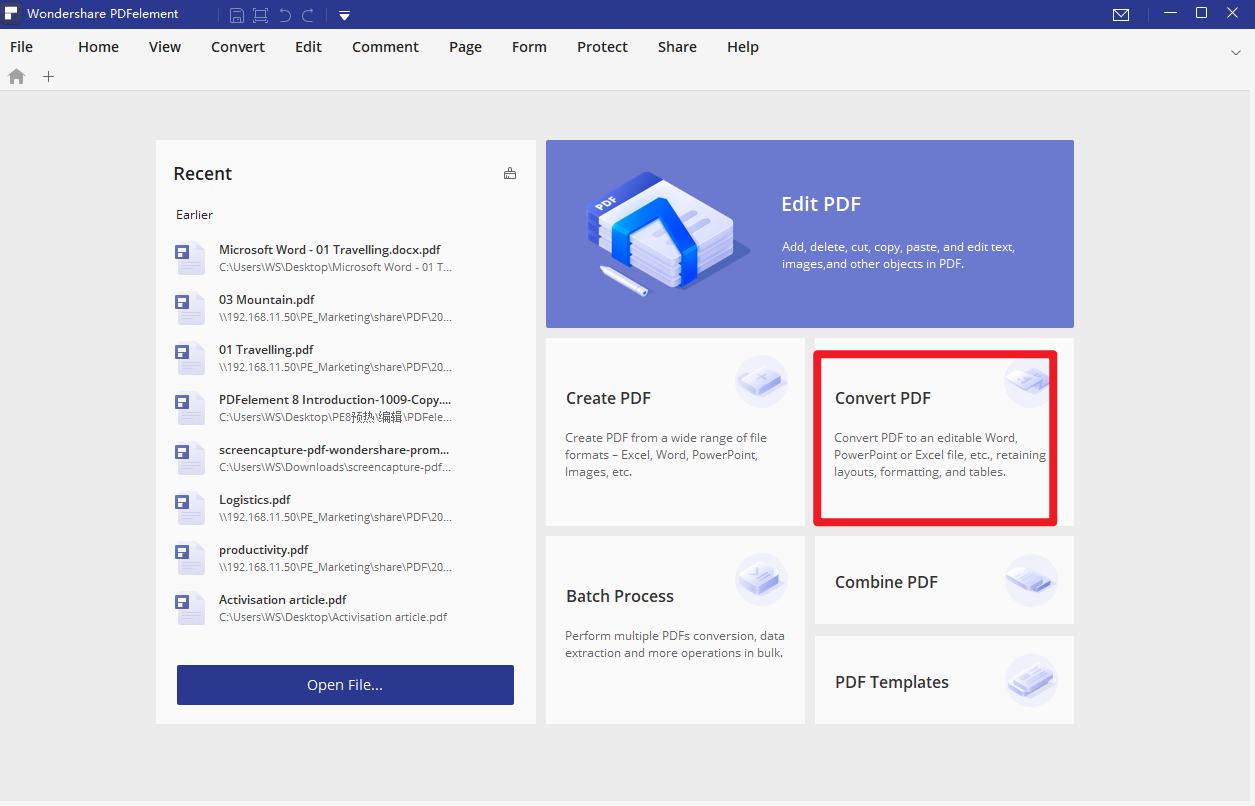
Task: Click the save icon in title bar
Action: [x=237, y=15]
